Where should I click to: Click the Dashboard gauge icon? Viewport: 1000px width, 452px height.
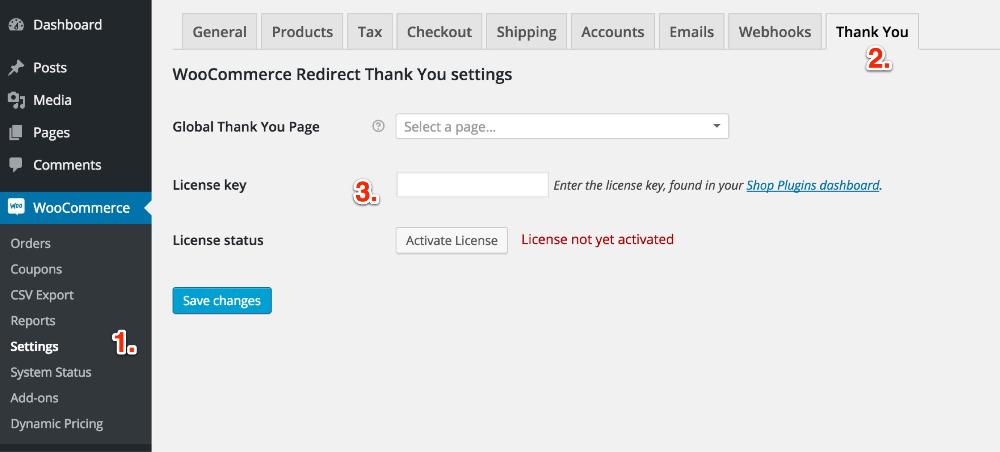(16, 24)
